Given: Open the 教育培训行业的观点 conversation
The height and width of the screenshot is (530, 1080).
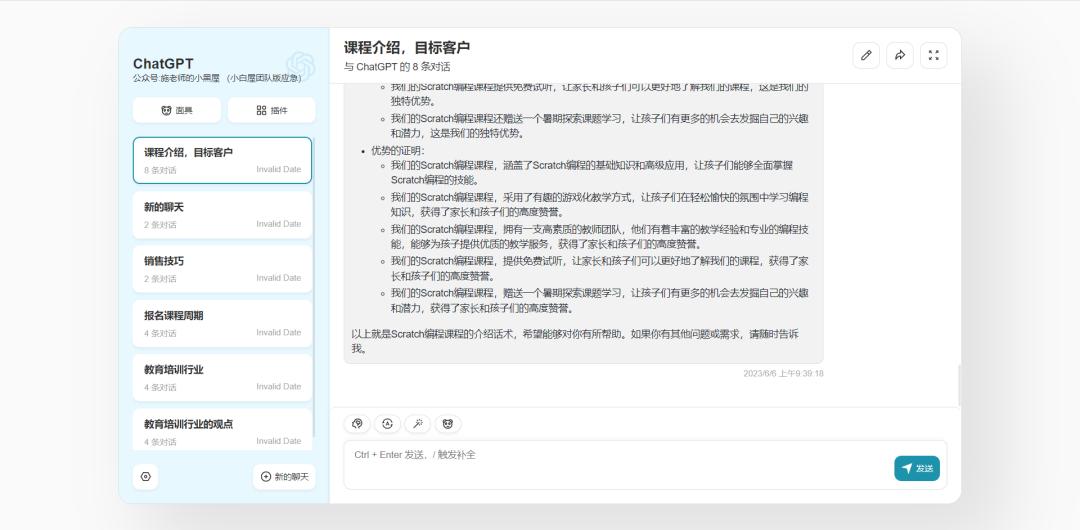Looking at the screenshot, I should (x=222, y=430).
